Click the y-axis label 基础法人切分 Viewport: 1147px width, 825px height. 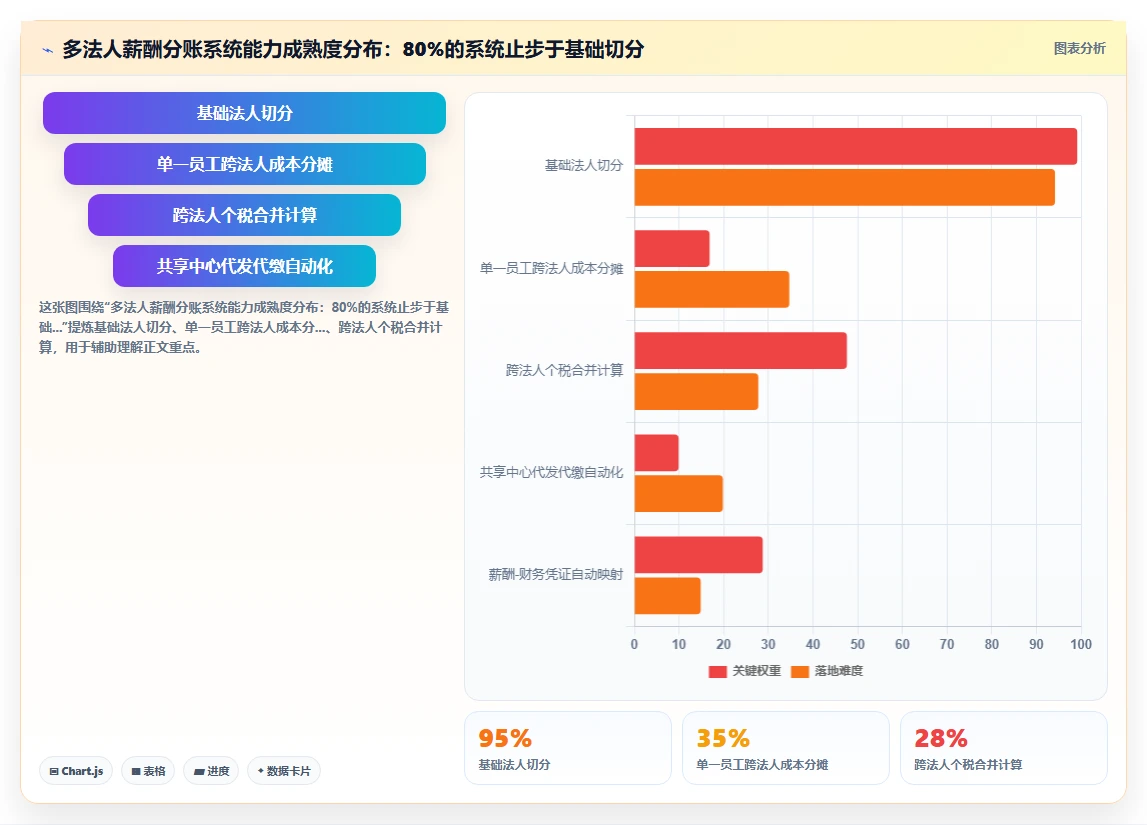click(x=584, y=165)
